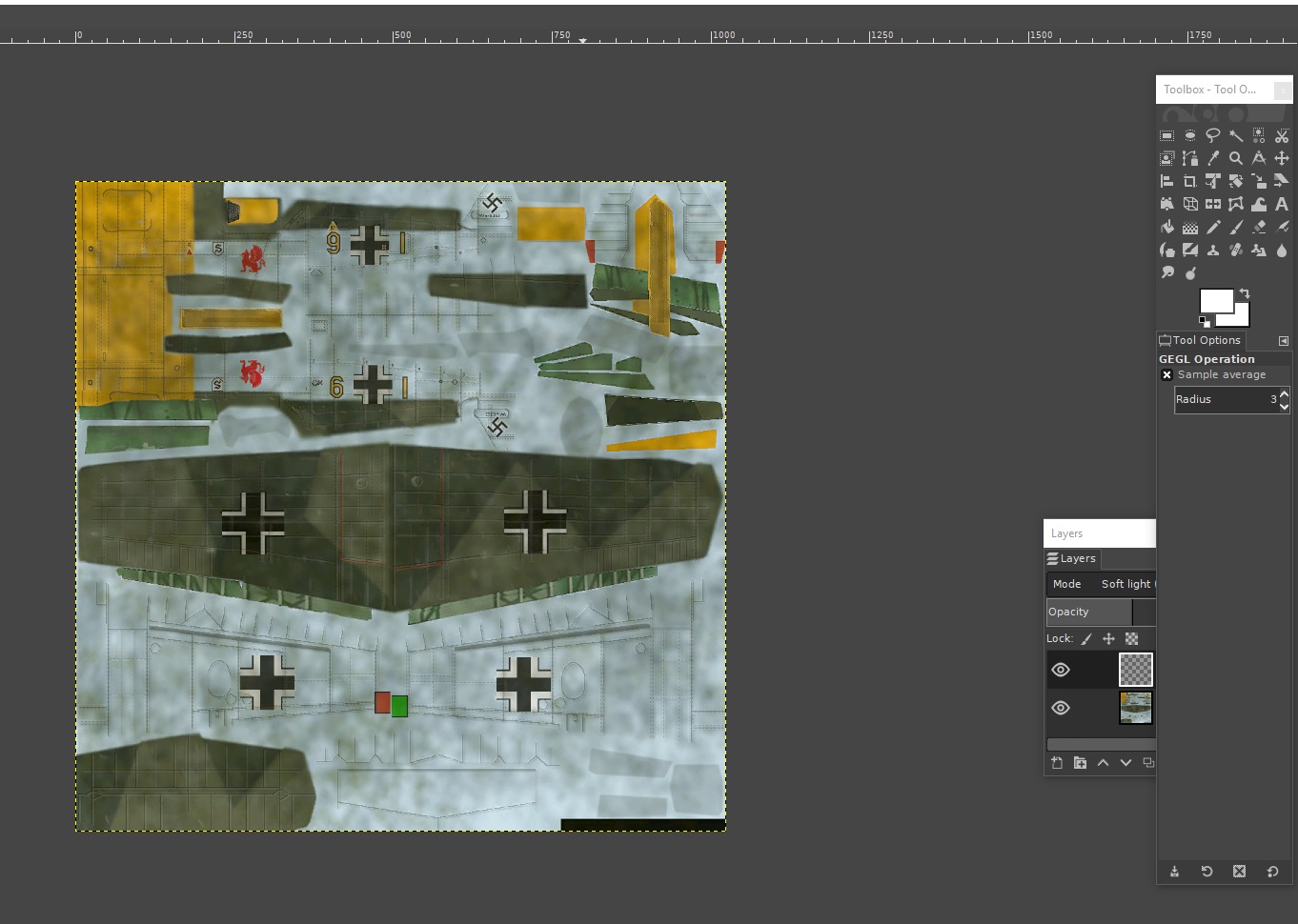Pick the Scissors Select tool
Viewport: 1298px width, 924px height.
coord(1282,135)
